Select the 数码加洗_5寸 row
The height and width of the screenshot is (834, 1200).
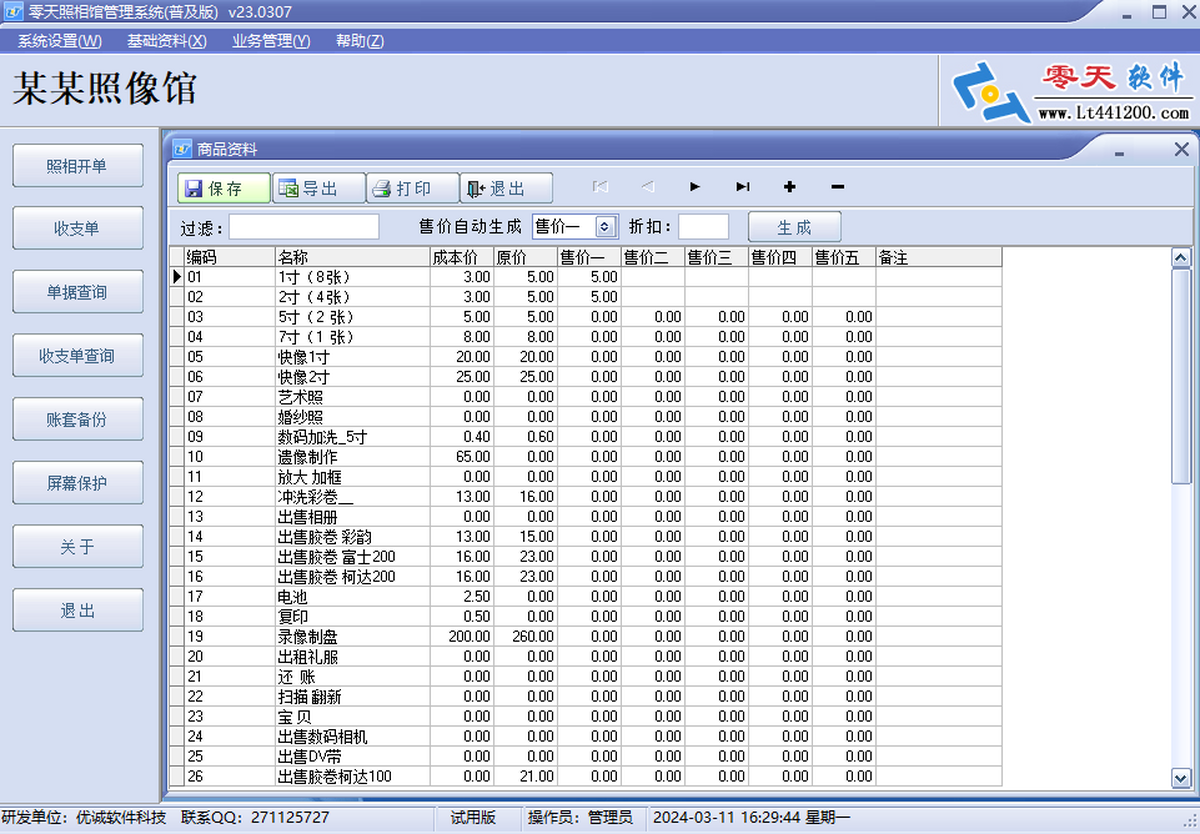coord(586,437)
